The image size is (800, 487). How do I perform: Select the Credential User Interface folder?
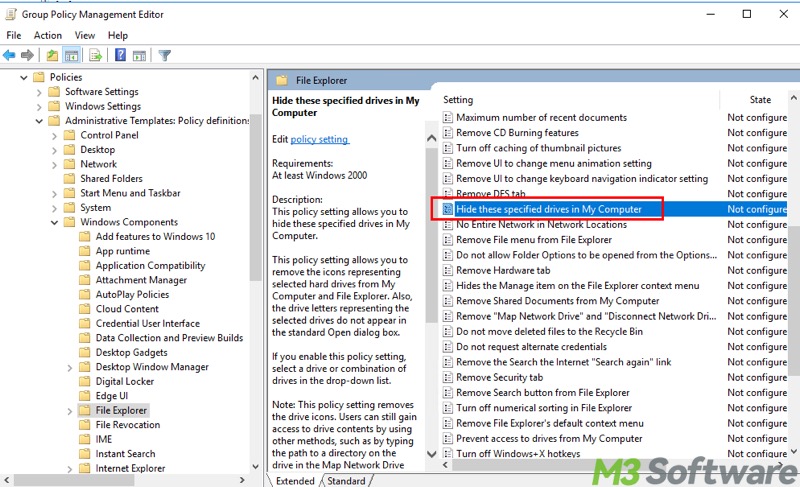click(x=147, y=323)
